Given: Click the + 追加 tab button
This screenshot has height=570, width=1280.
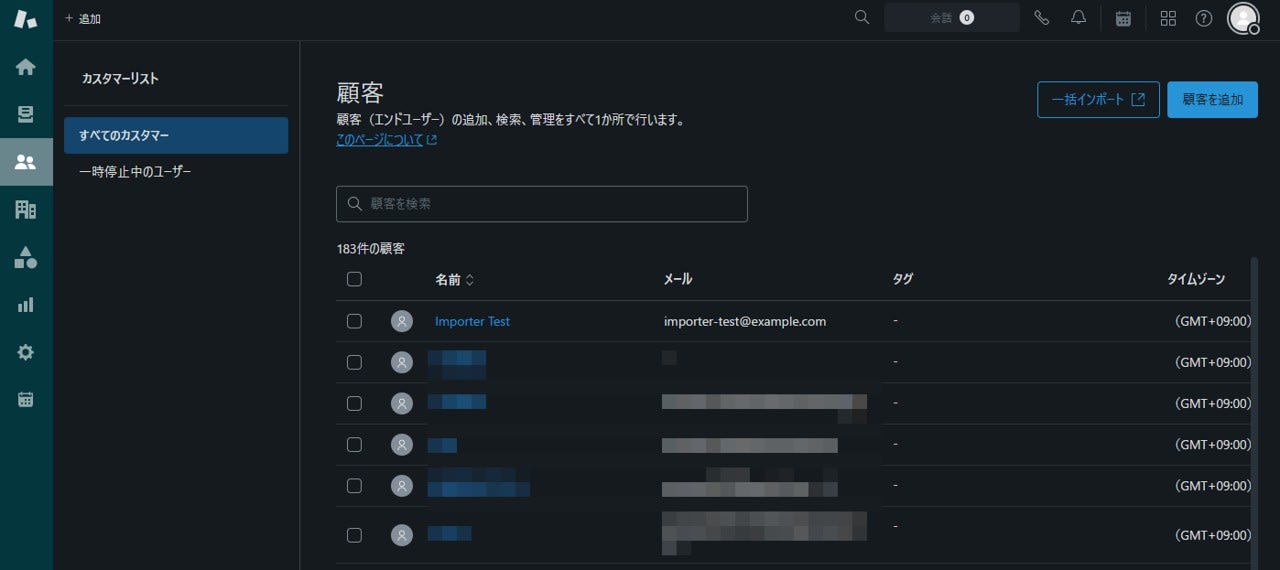Looking at the screenshot, I should pos(83,19).
